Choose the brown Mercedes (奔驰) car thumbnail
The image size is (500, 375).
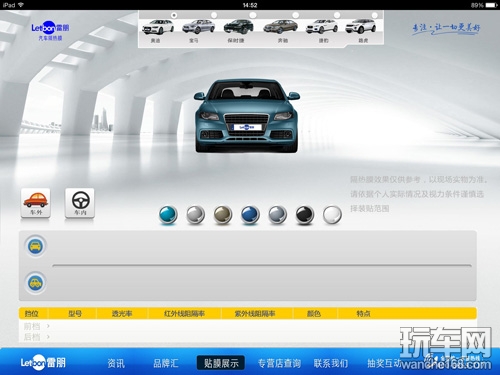pos(281,27)
